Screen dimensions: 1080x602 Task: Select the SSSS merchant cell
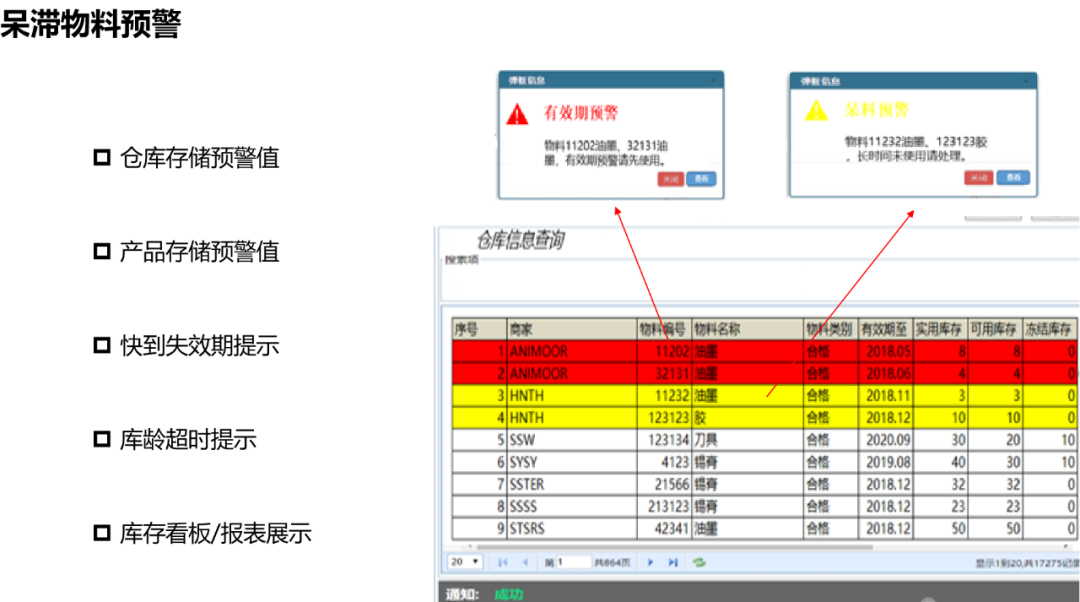pyautogui.click(x=572, y=506)
